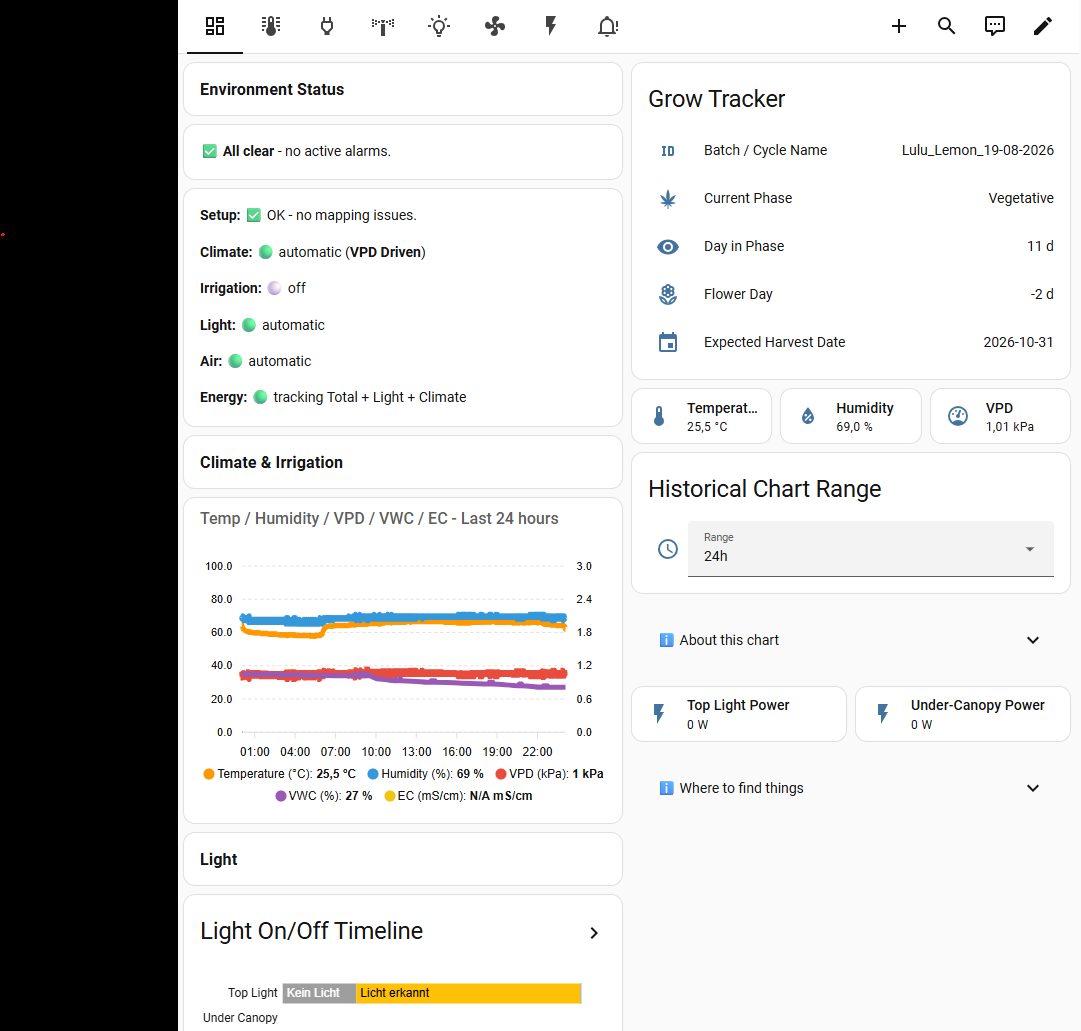The image size is (1081, 1031).
Task: Switch to the light bulb tab
Action: [439, 26]
